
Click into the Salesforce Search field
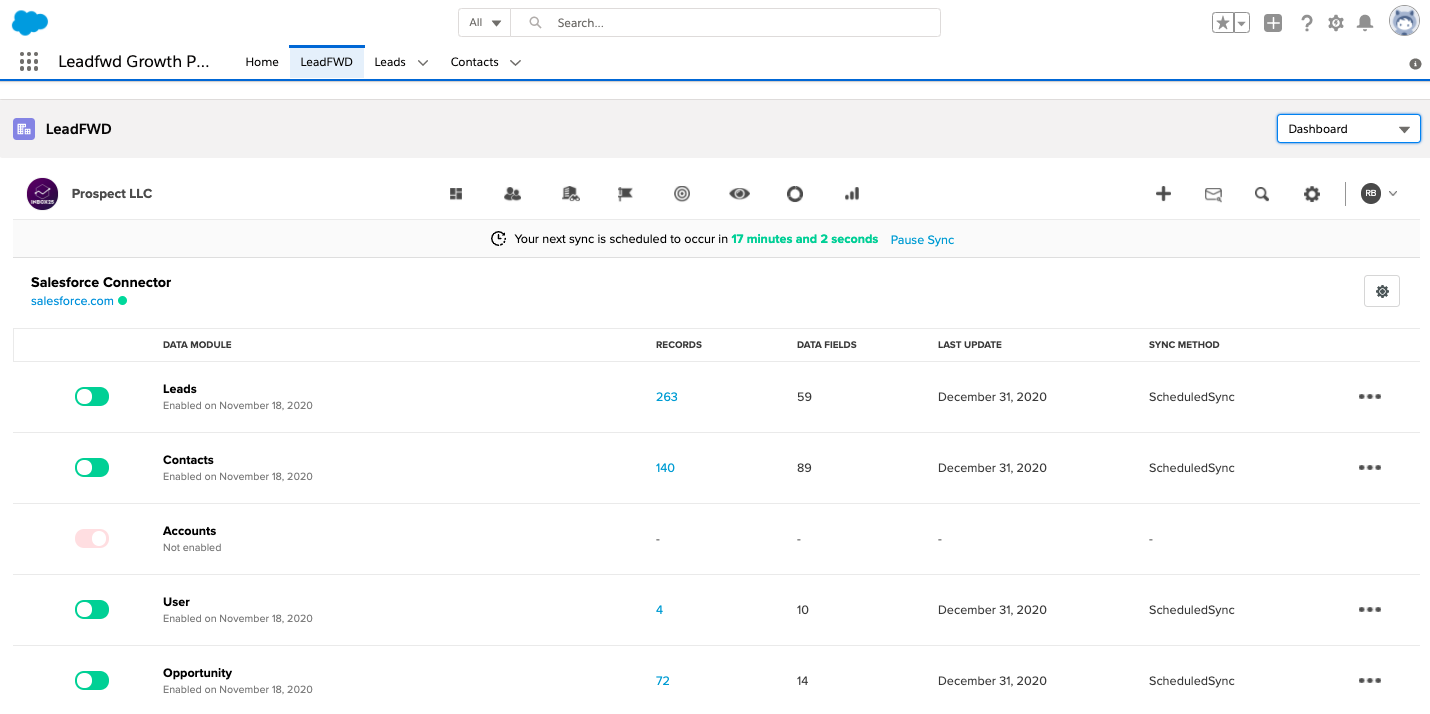coord(726,22)
